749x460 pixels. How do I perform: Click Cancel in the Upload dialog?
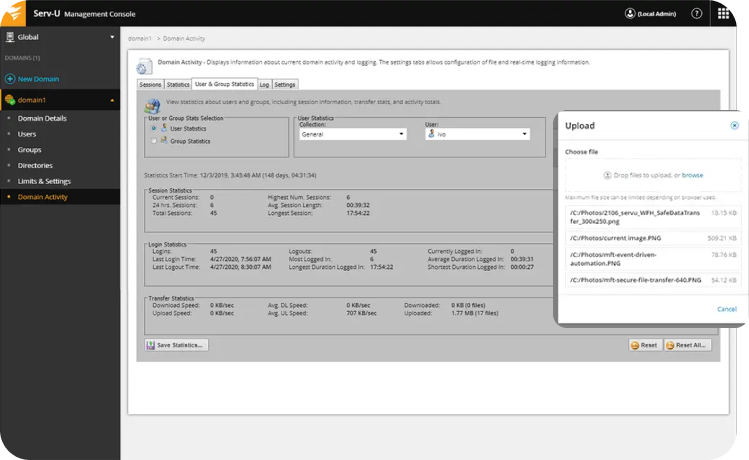727,309
